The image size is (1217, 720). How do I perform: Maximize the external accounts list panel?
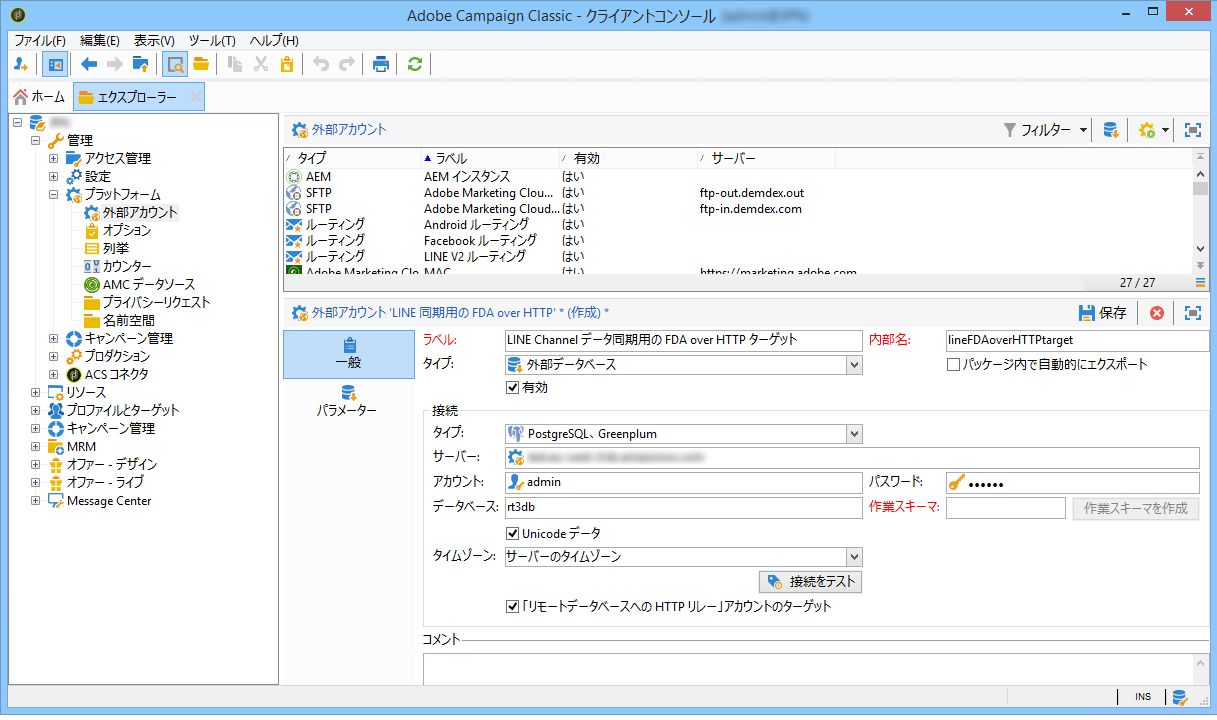tap(1192, 130)
